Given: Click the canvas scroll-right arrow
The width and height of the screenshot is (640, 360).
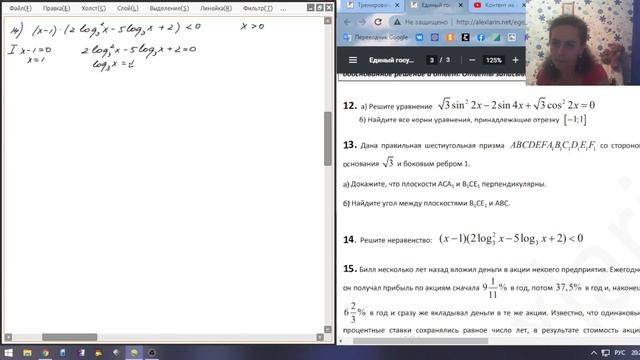Looking at the screenshot, I should (320, 337).
